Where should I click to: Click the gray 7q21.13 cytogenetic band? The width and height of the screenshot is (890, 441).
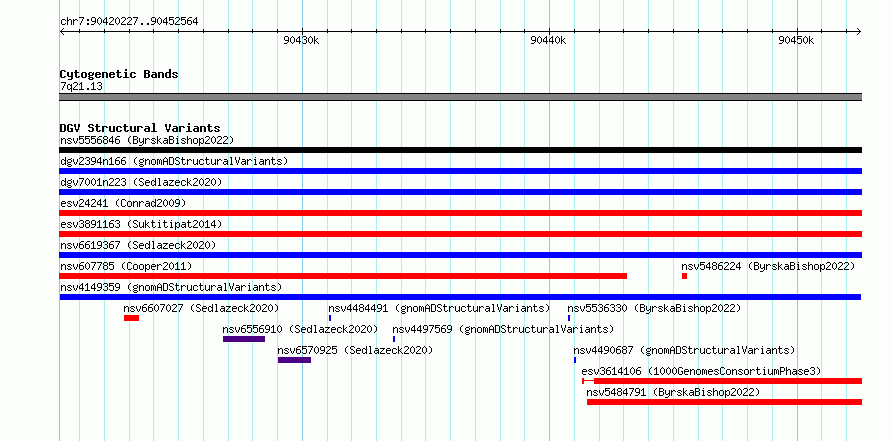(460, 97)
